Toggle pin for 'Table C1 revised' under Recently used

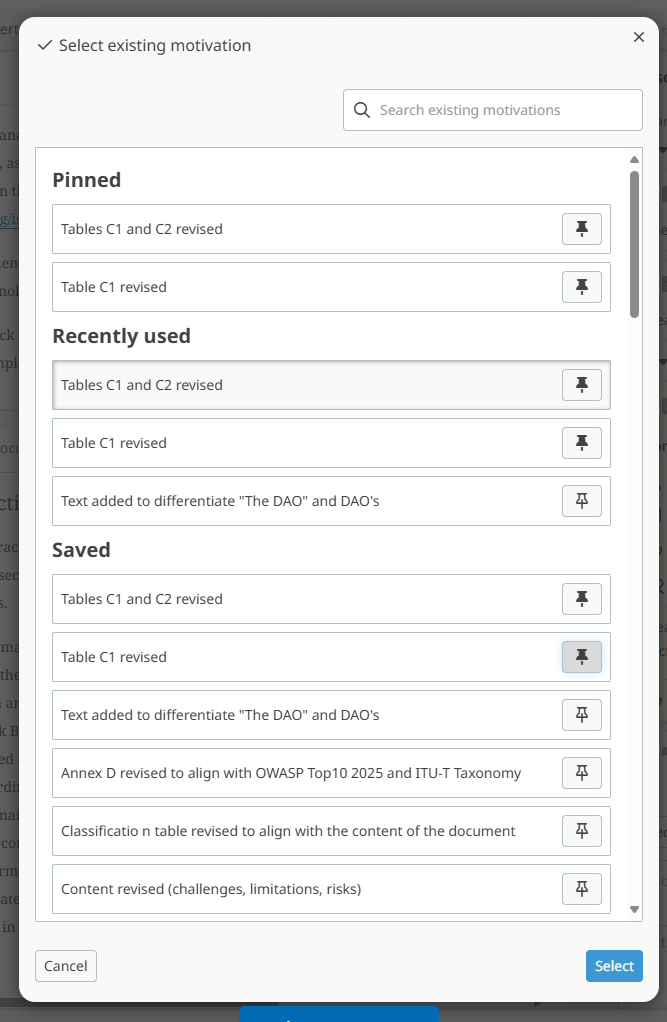point(581,443)
